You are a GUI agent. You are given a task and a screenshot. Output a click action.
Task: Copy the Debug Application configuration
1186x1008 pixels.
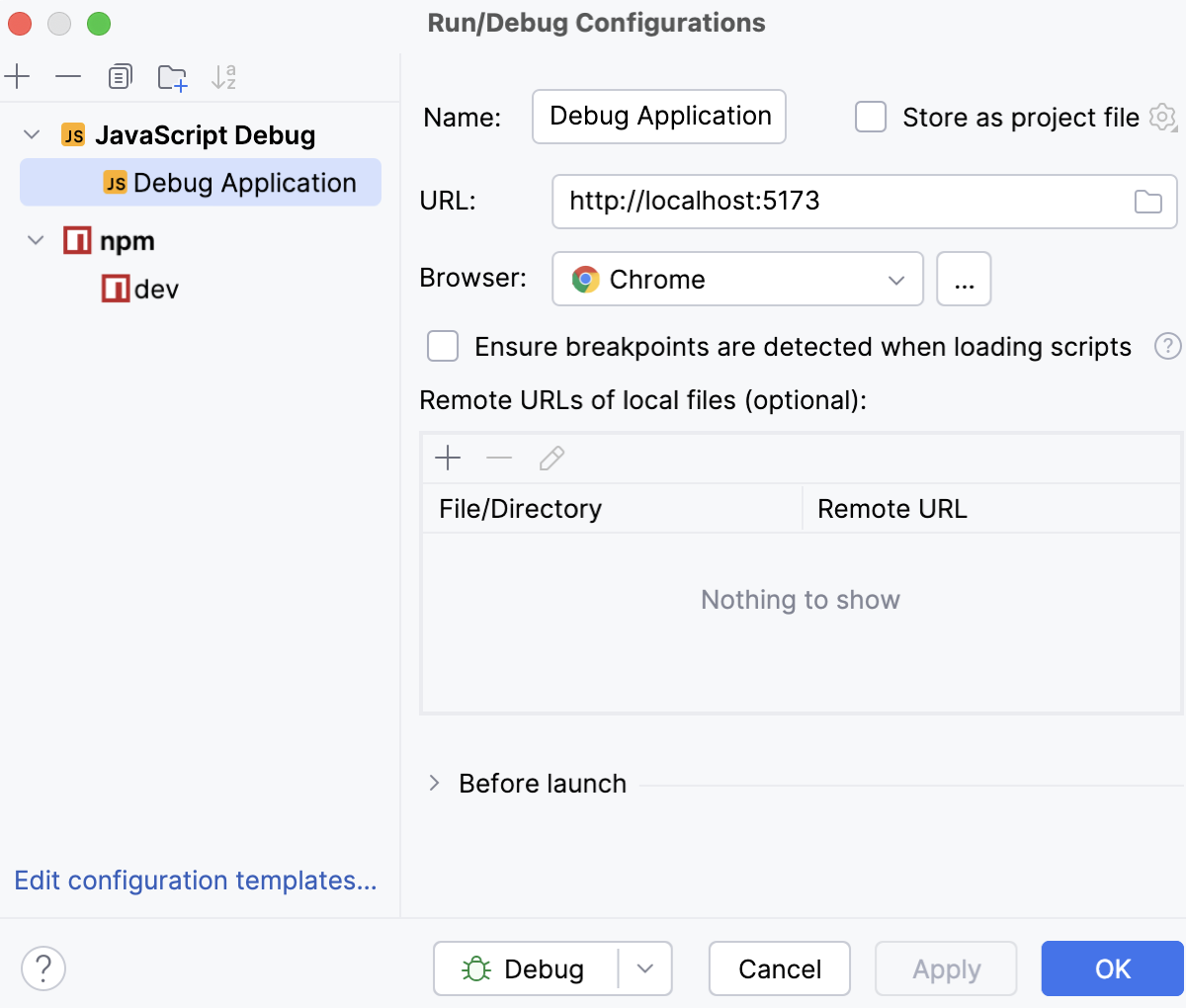[120, 76]
